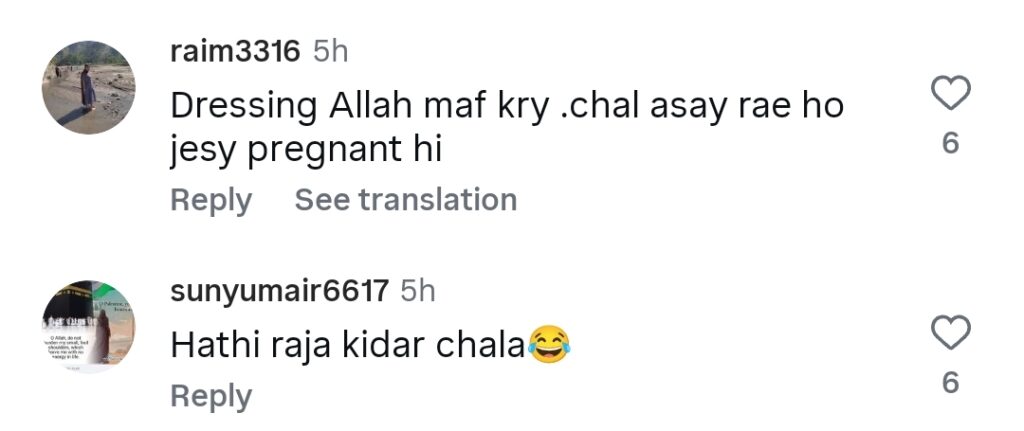Select the 'Dressing Allah maf kry' comment line
Image resolution: width=1024 pixels, height=431 pixels.
[x=507, y=107]
